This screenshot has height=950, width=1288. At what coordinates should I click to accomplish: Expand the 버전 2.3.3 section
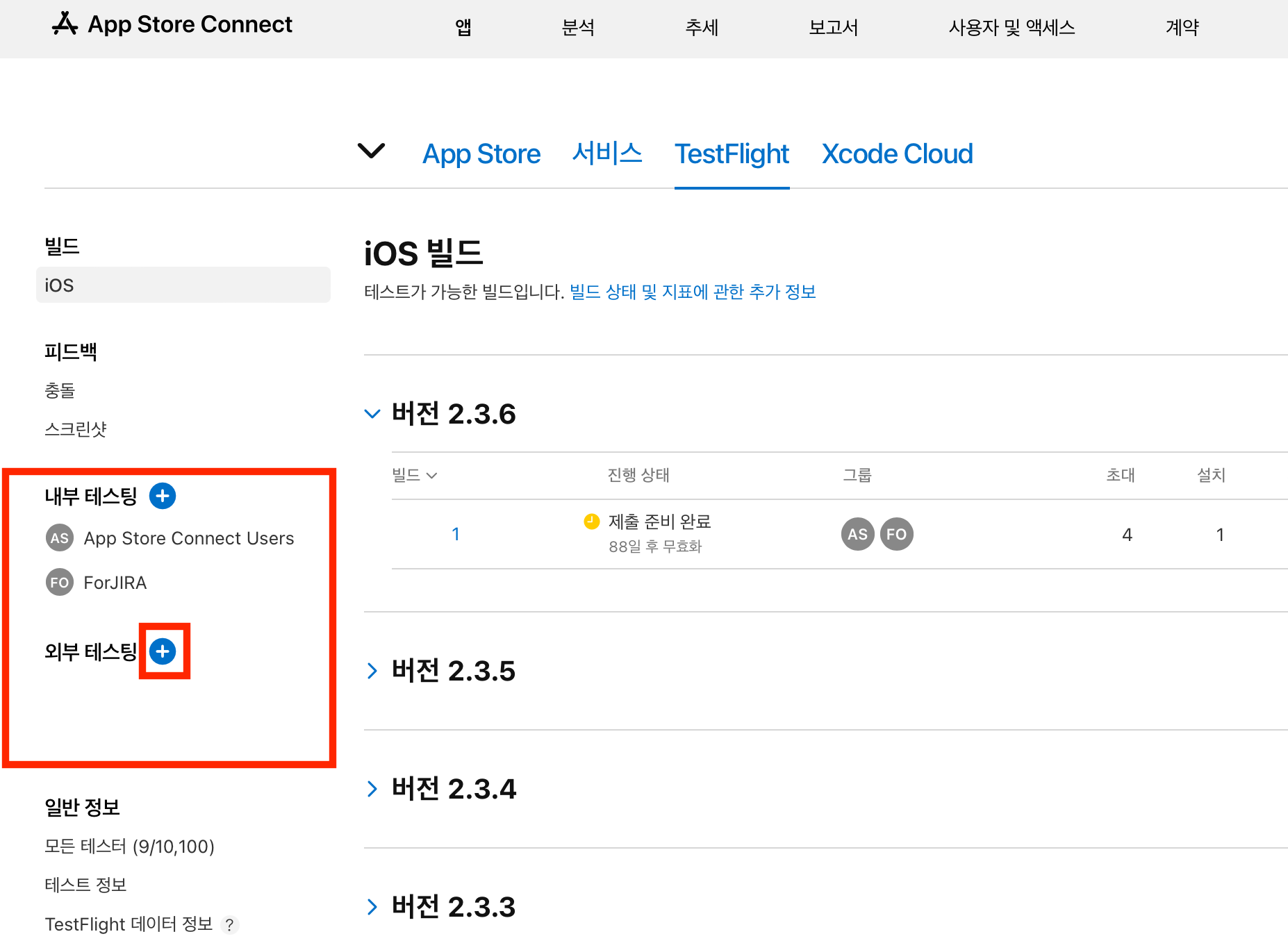click(372, 907)
